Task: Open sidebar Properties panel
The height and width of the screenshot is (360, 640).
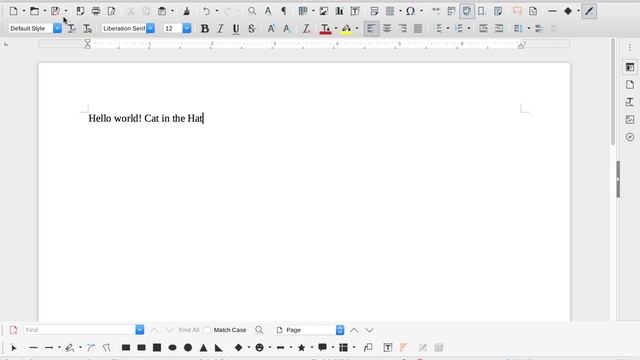Action: coord(630,67)
